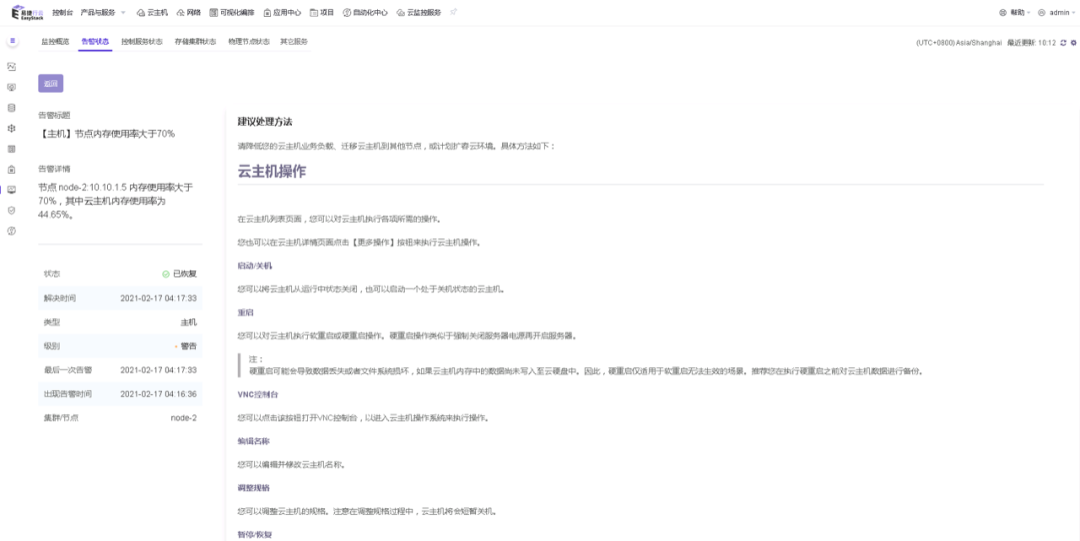The height and width of the screenshot is (541, 1080).
Task: Click the 编辑名称 subheading
Action: [251, 440]
